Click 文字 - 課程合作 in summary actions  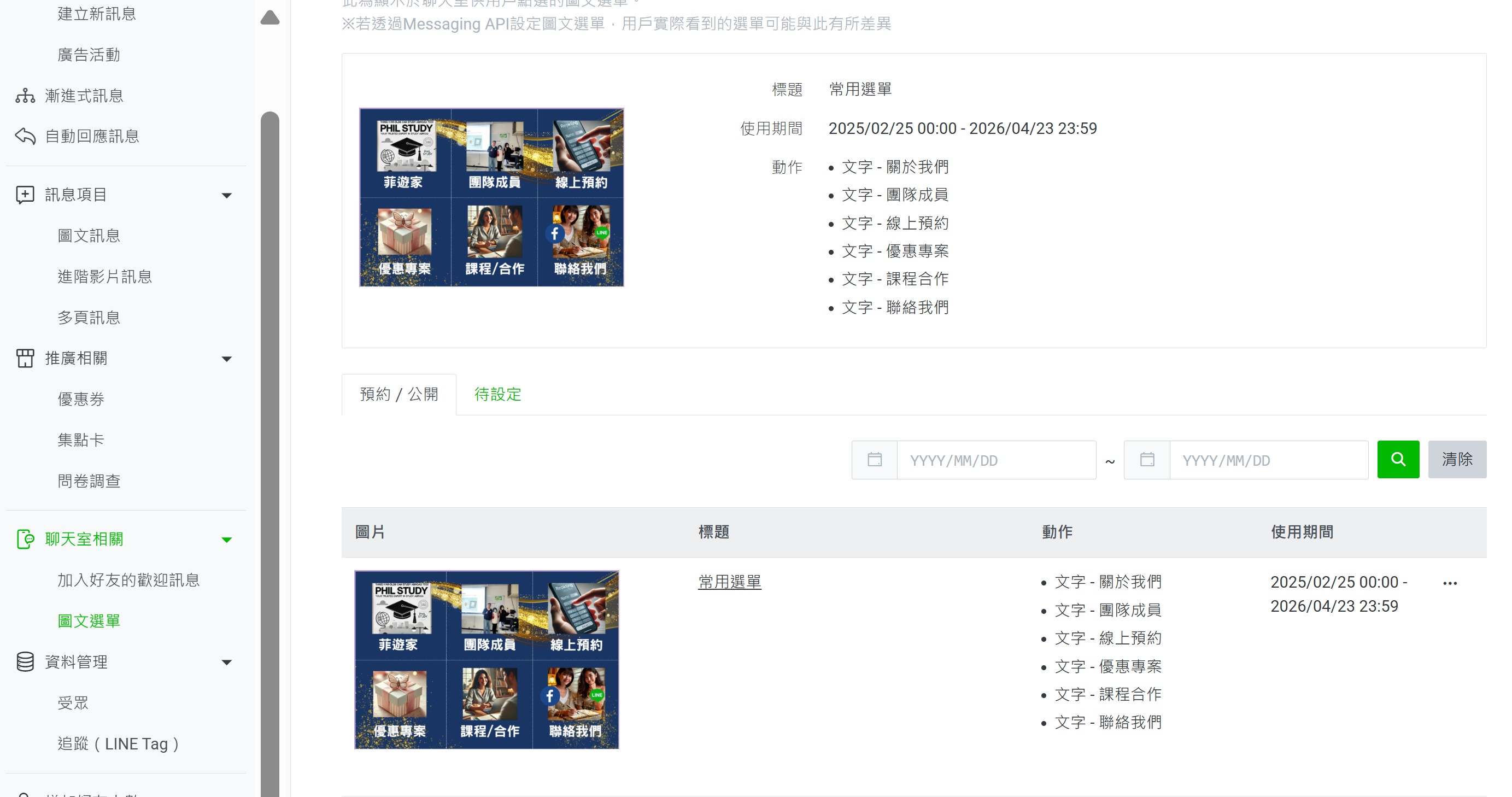895,279
